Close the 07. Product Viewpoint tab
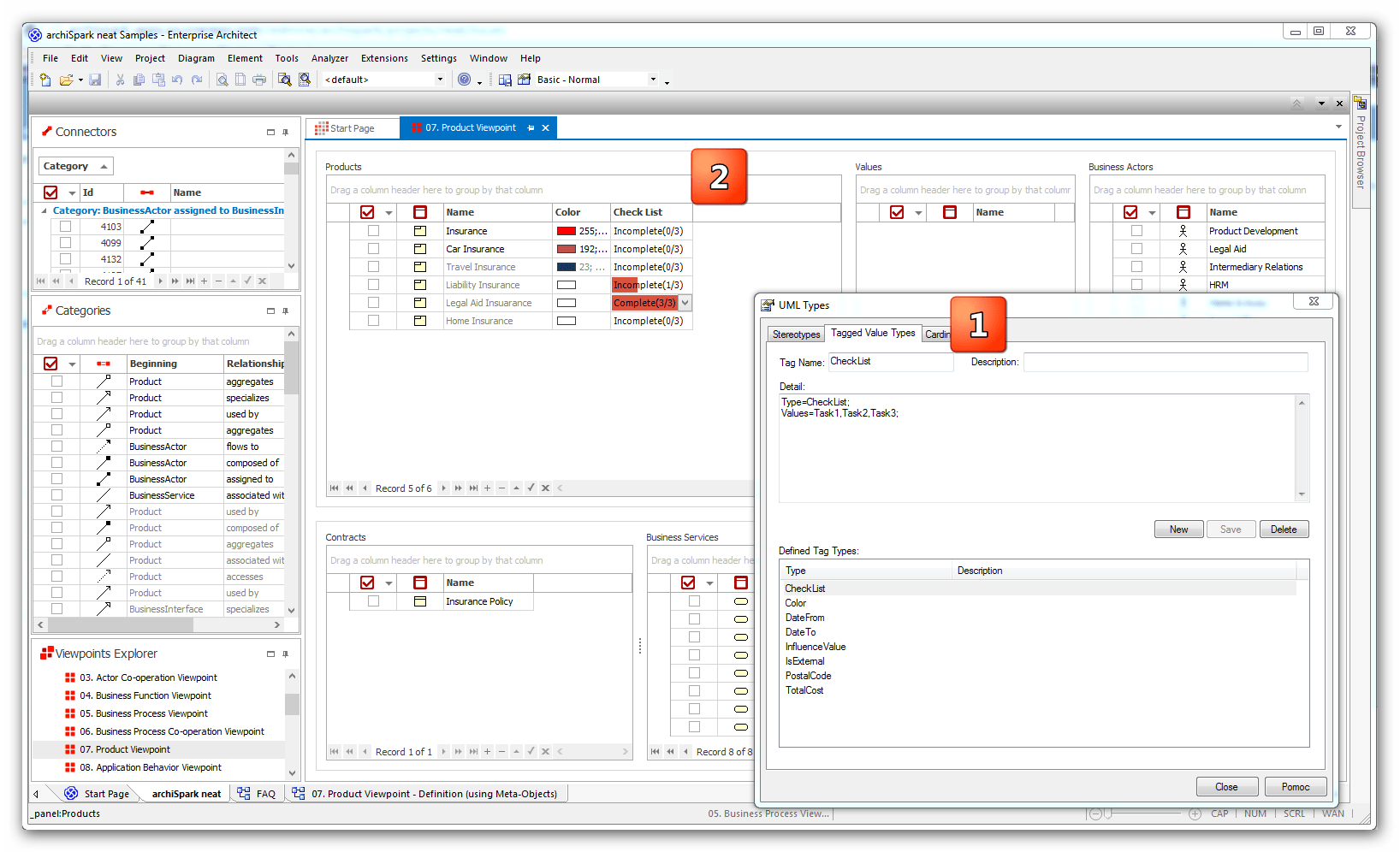The width and height of the screenshot is (1400, 852). coord(545,128)
